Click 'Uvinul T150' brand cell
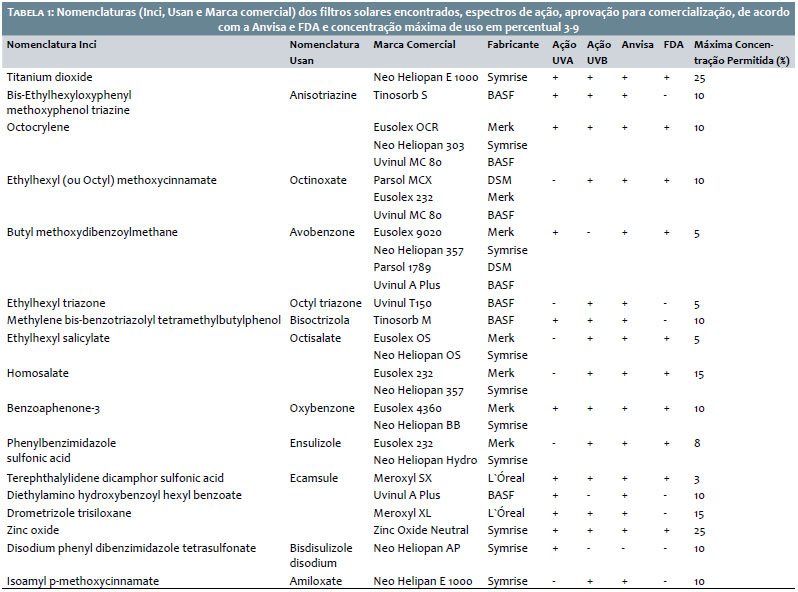This screenshot has height=592, width=798. tap(402, 303)
